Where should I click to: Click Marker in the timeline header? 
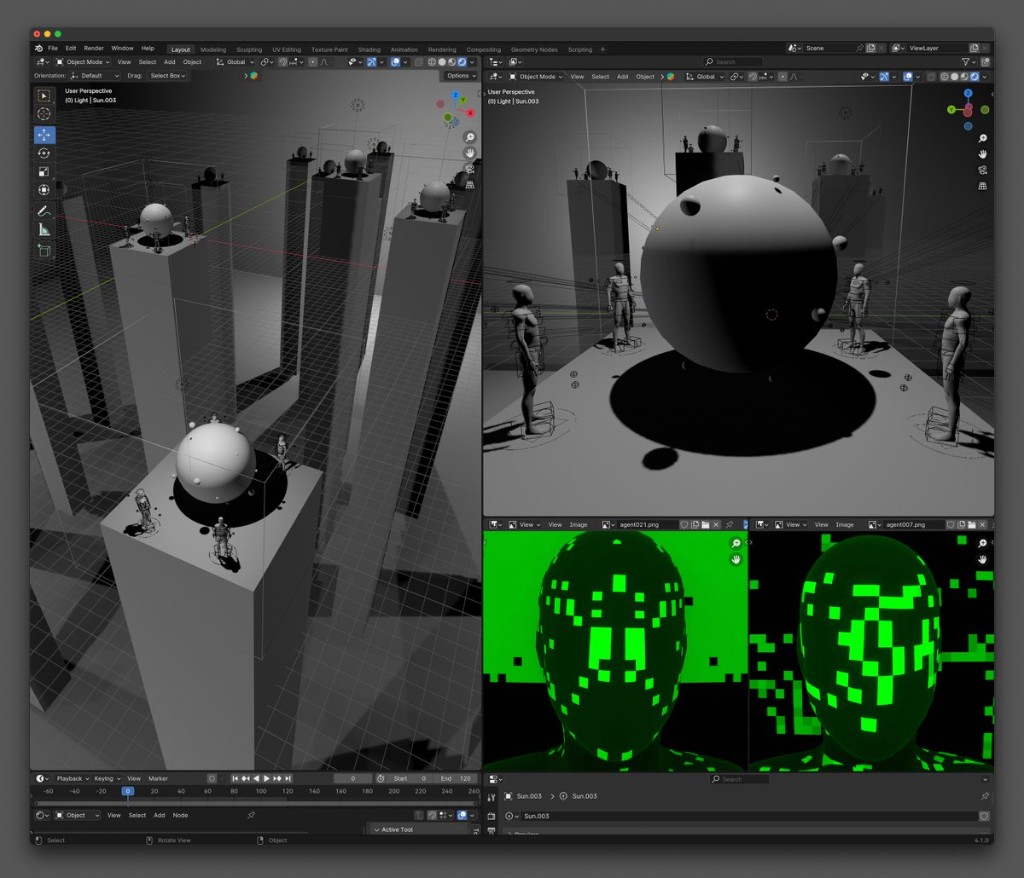[x=158, y=779]
